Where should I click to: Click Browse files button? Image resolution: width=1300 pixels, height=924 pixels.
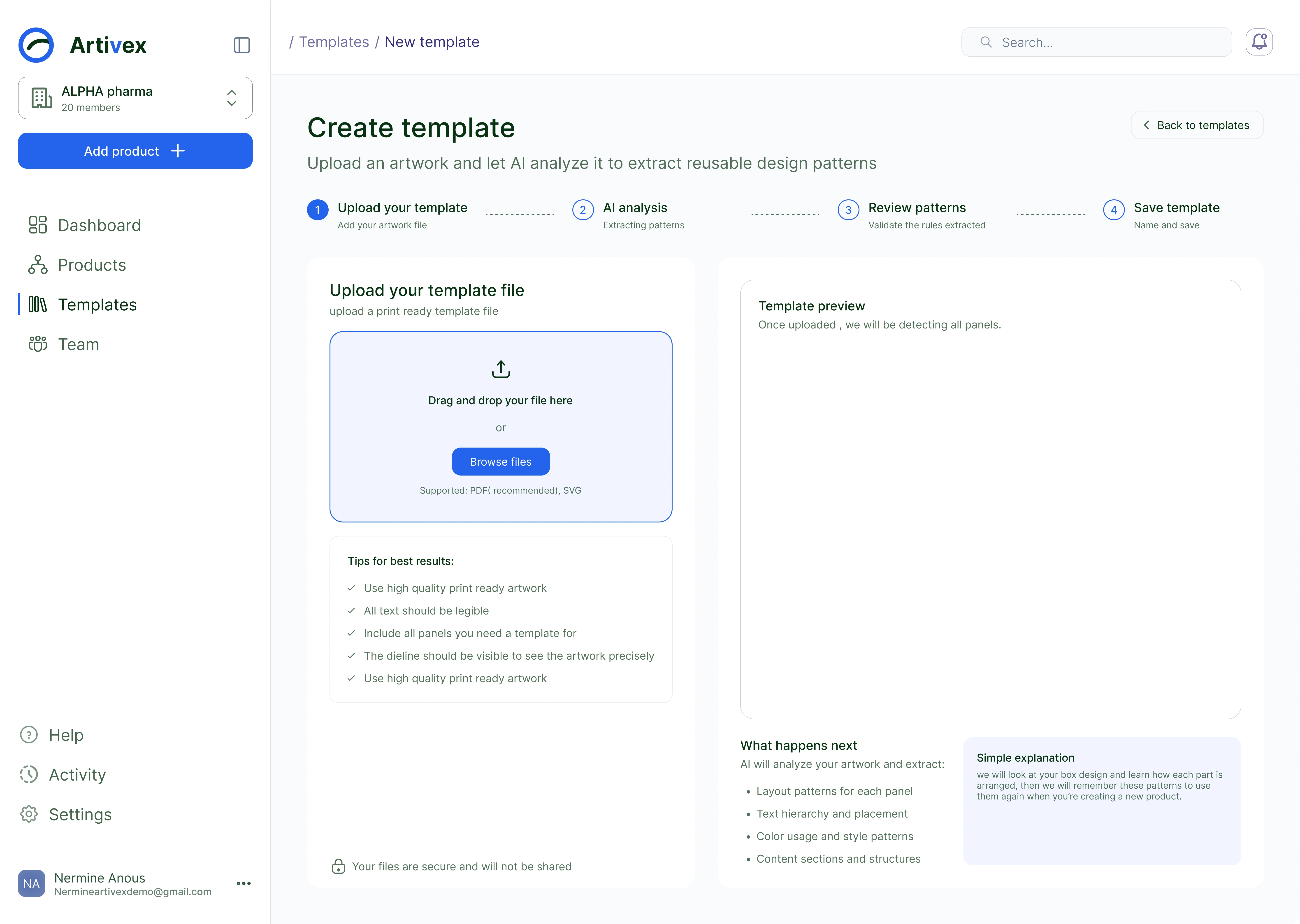pyautogui.click(x=501, y=461)
